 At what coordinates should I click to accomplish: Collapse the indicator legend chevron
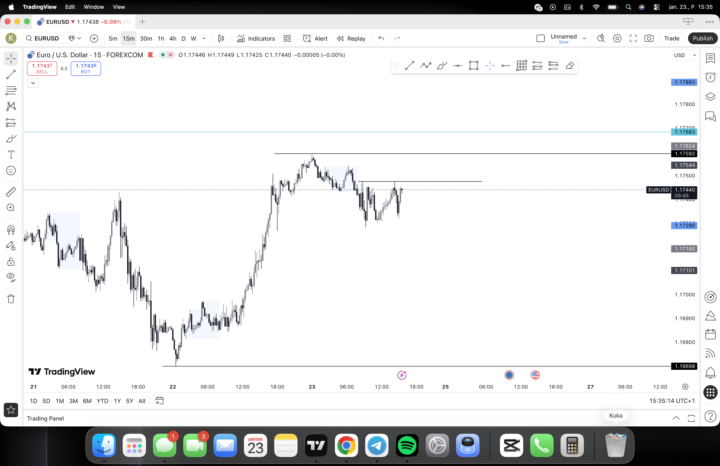(x=33, y=83)
